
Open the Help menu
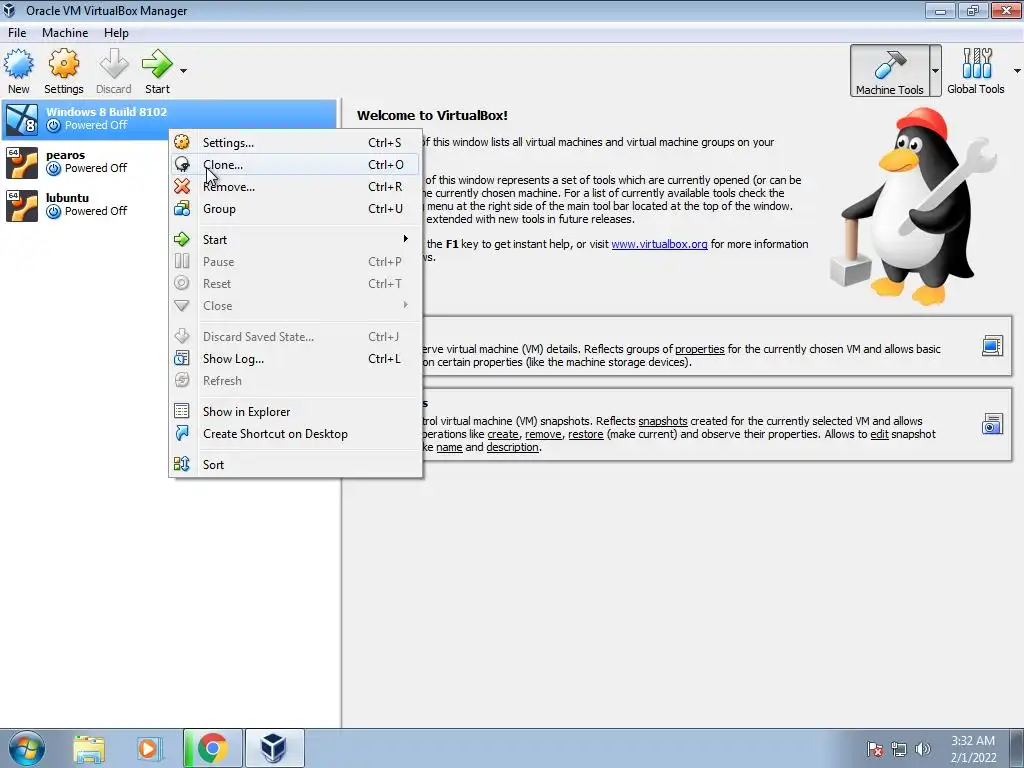pyautogui.click(x=116, y=33)
